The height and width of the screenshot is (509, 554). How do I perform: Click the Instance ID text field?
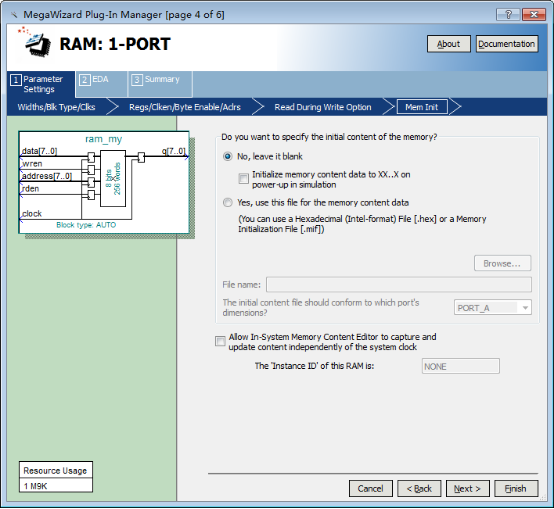[x=461, y=366]
